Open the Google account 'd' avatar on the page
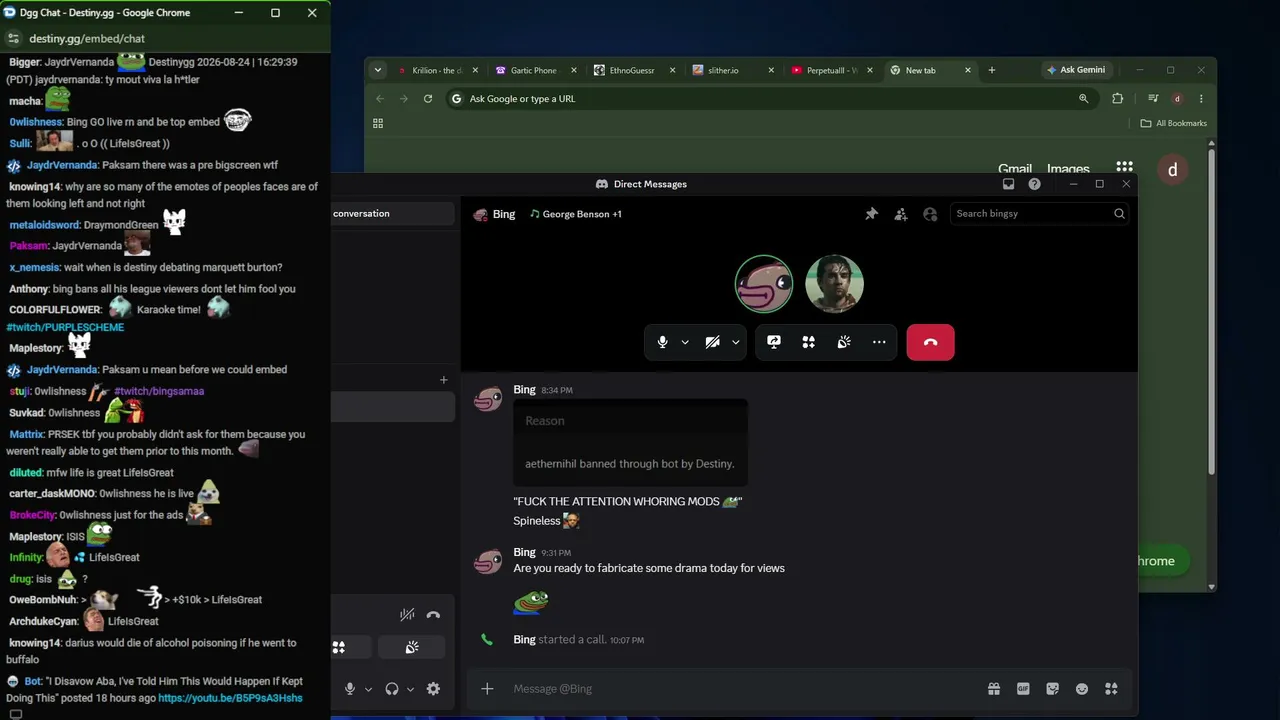 (x=1173, y=169)
